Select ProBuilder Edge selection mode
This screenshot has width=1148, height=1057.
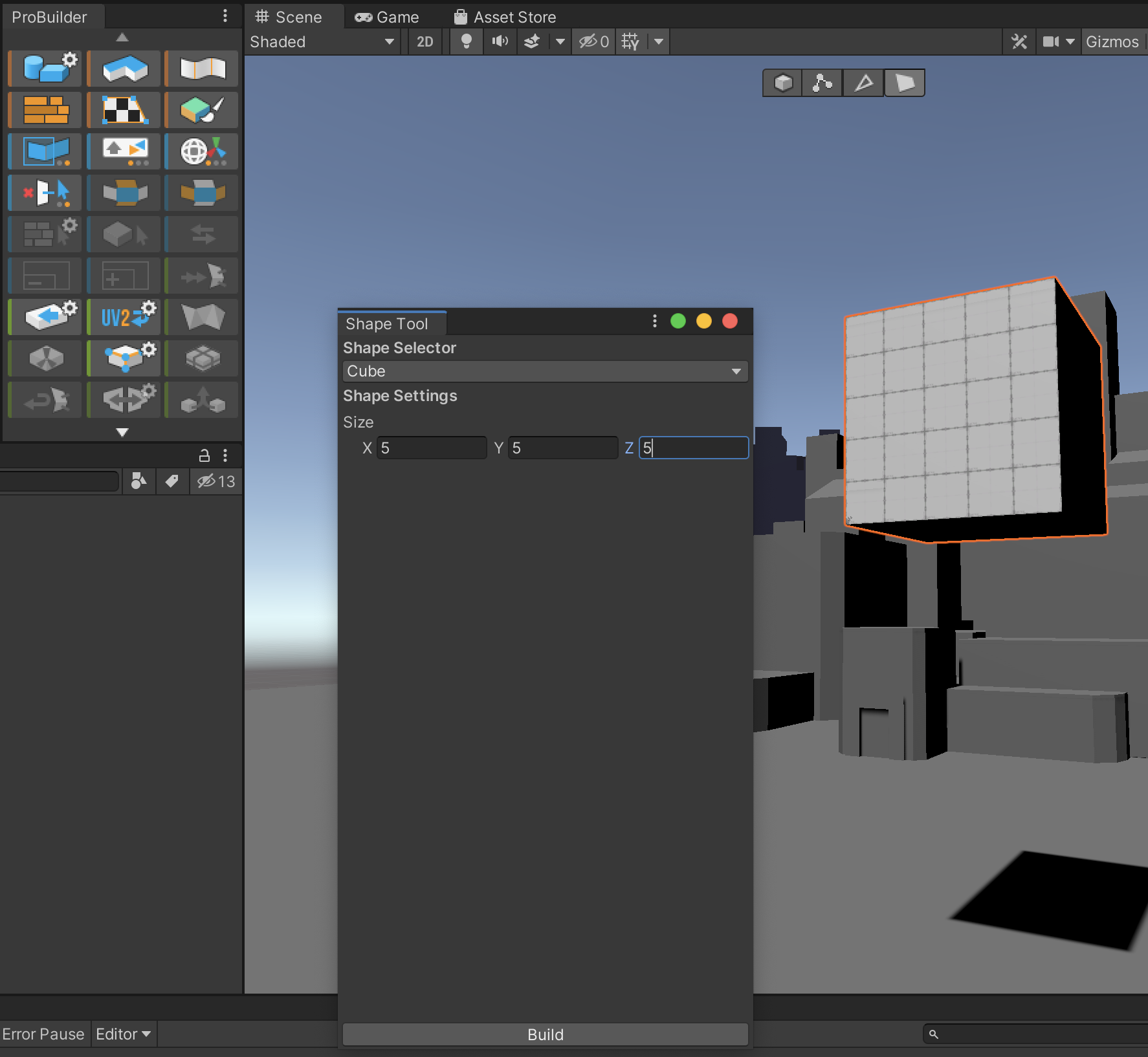pos(863,83)
